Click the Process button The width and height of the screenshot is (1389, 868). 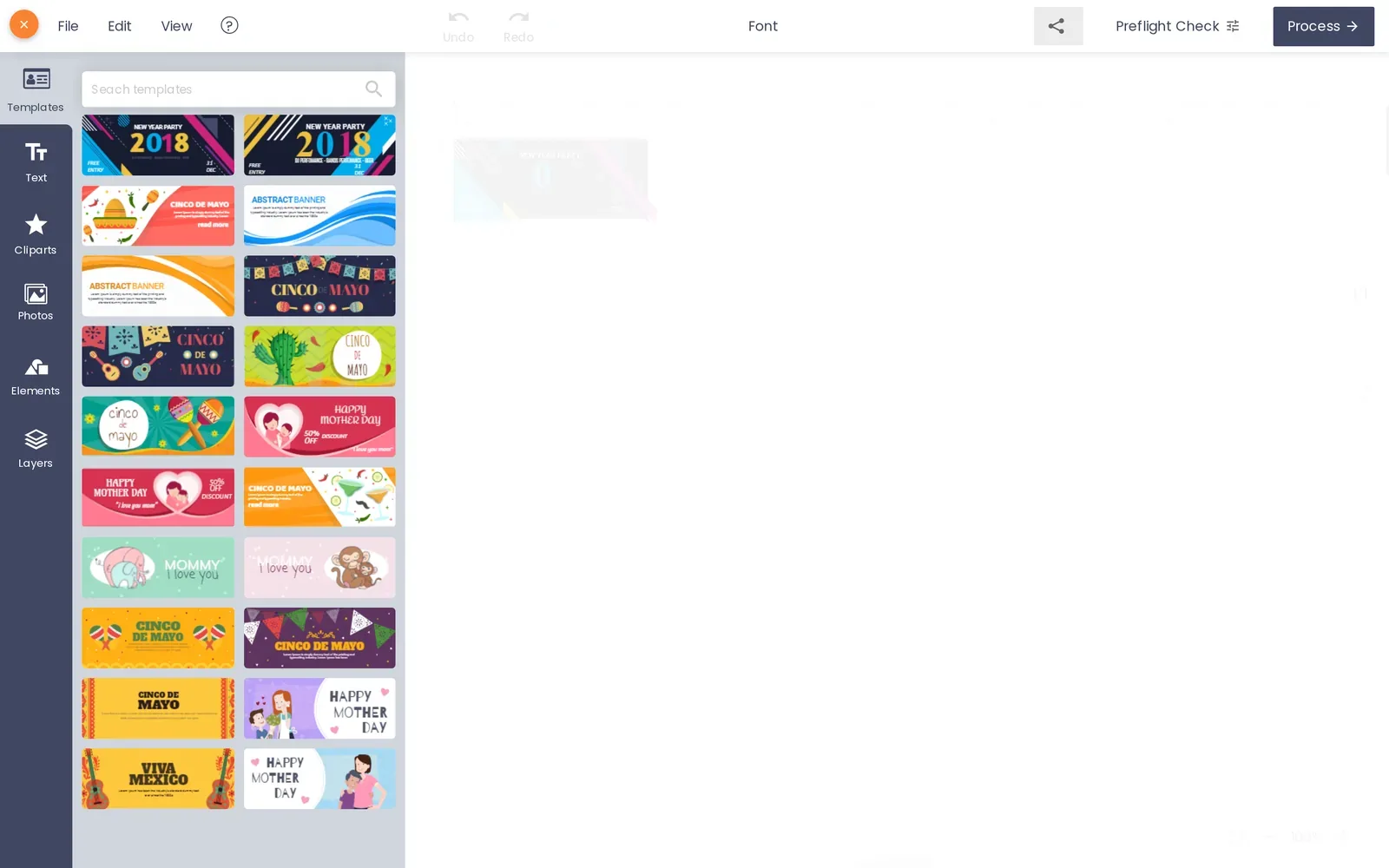point(1323,26)
